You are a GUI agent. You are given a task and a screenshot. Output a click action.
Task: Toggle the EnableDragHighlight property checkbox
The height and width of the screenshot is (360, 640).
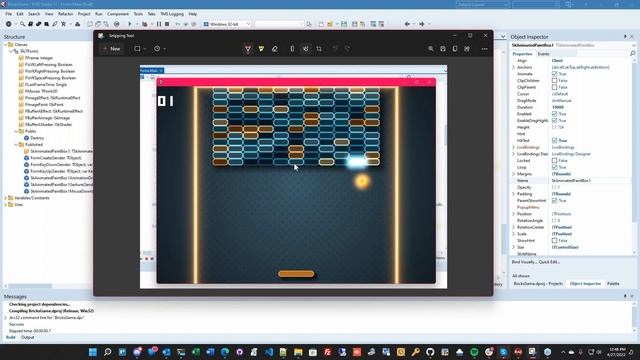pyautogui.click(x=554, y=120)
